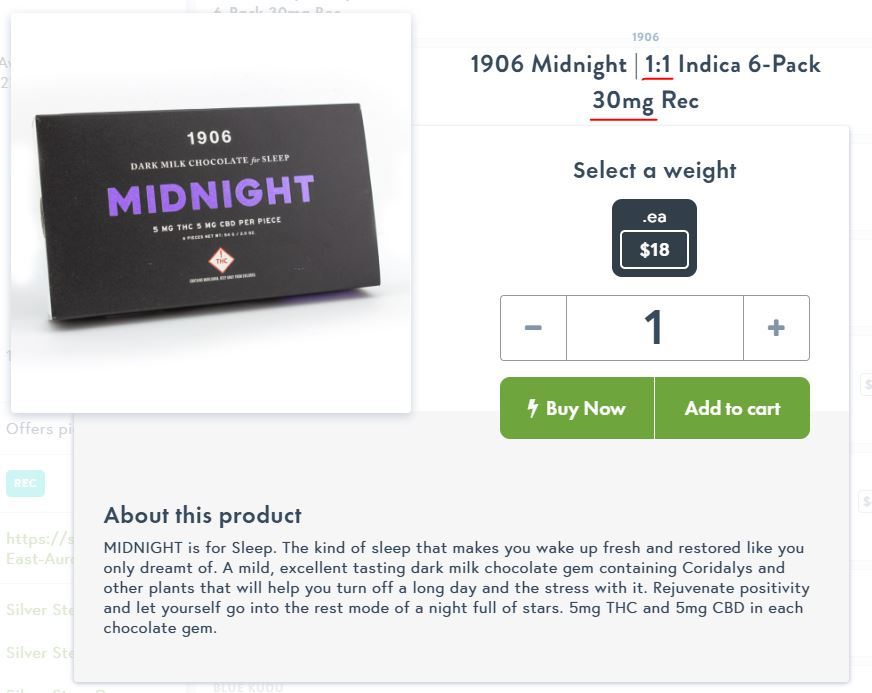This screenshot has height=693, width=872.
Task: Click the first faded Silver Ste link at left
Action: (39, 610)
